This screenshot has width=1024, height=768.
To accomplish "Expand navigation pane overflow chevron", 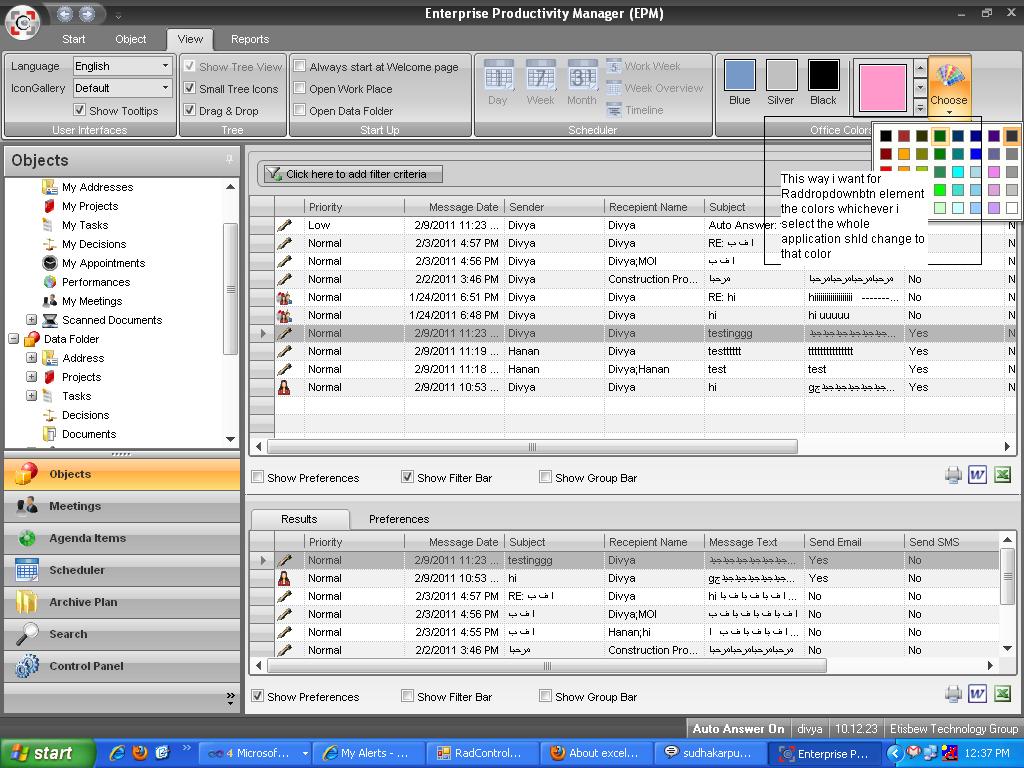I will [231, 698].
